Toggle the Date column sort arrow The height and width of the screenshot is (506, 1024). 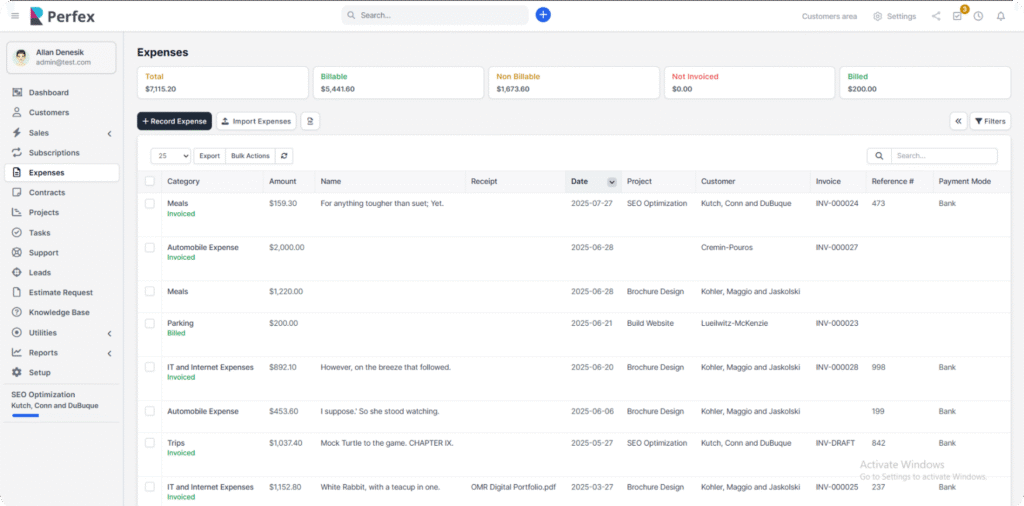pyautogui.click(x=612, y=182)
